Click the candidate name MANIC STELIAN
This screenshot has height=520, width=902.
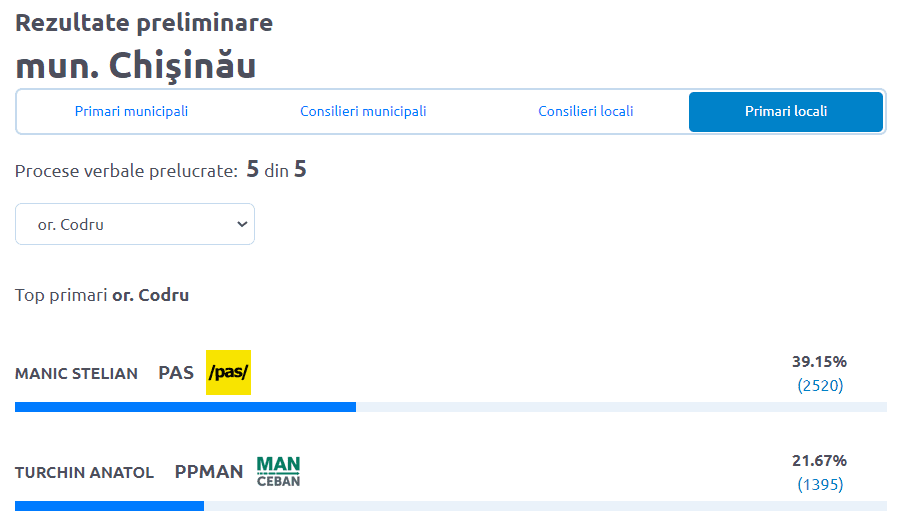point(76,373)
